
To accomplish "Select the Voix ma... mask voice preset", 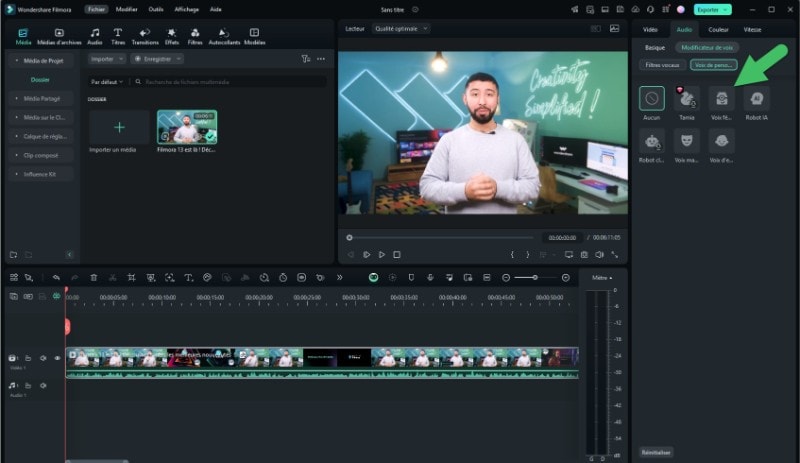I will 687,141.
